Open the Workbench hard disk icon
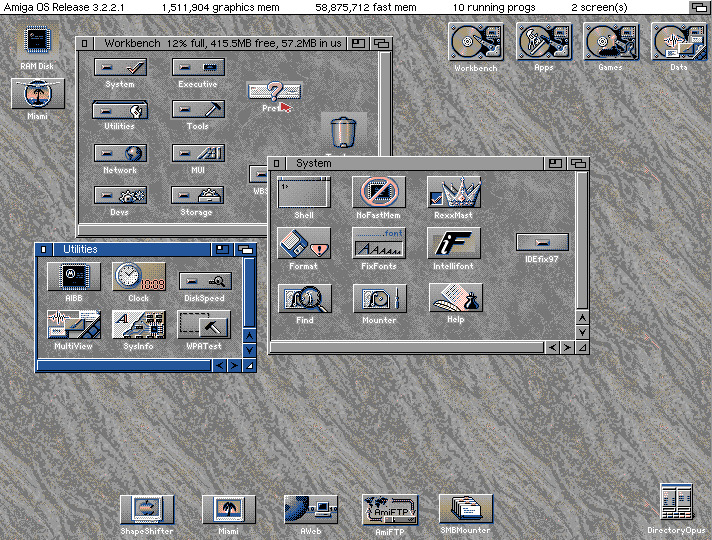Image resolution: width=712 pixels, height=540 pixels. coord(476,42)
